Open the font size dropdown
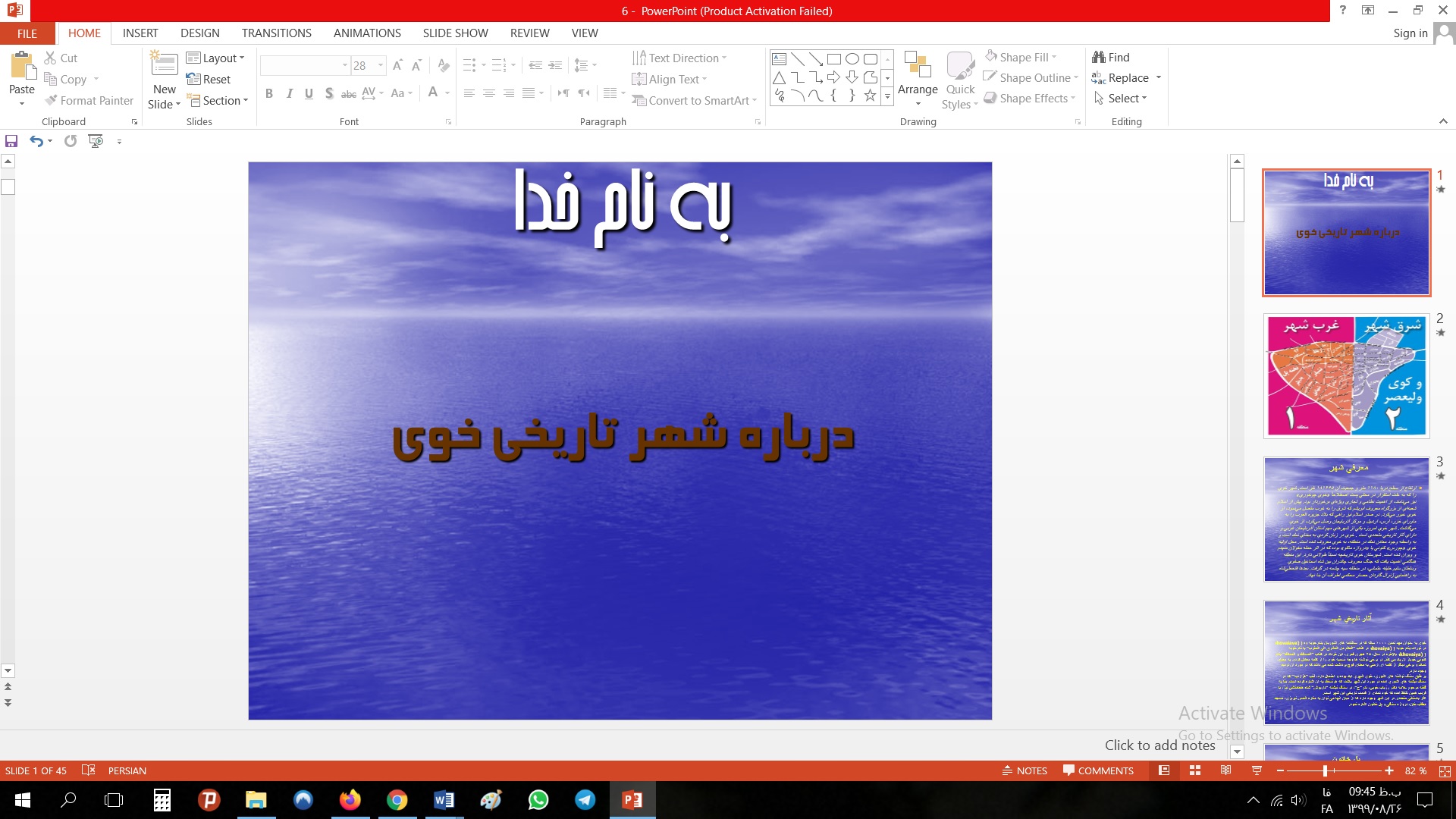1456x819 pixels. click(381, 66)
